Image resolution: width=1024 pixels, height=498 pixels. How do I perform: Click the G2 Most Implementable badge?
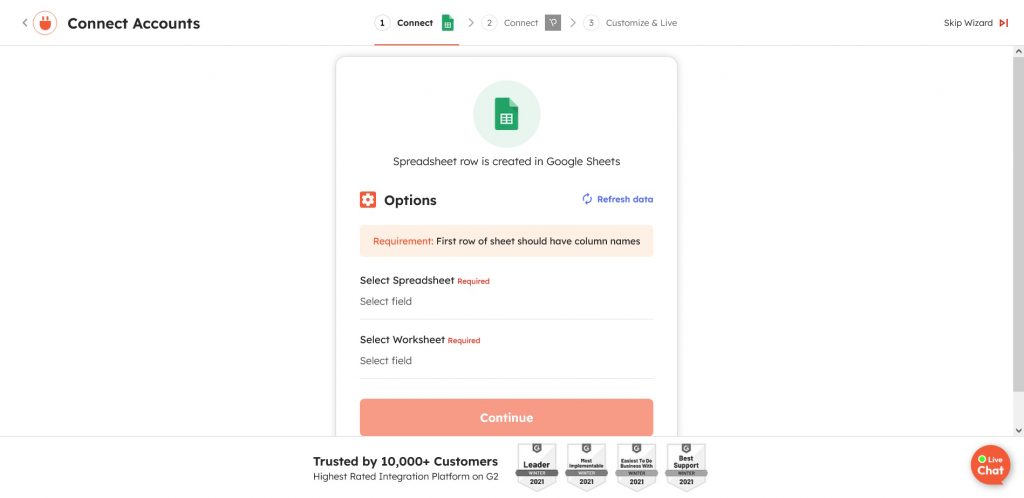[x=586, y=467]
